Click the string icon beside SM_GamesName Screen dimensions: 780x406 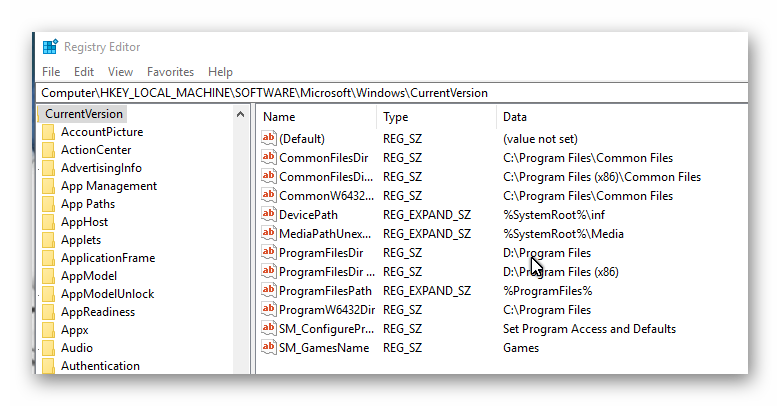tap(268, 348)
